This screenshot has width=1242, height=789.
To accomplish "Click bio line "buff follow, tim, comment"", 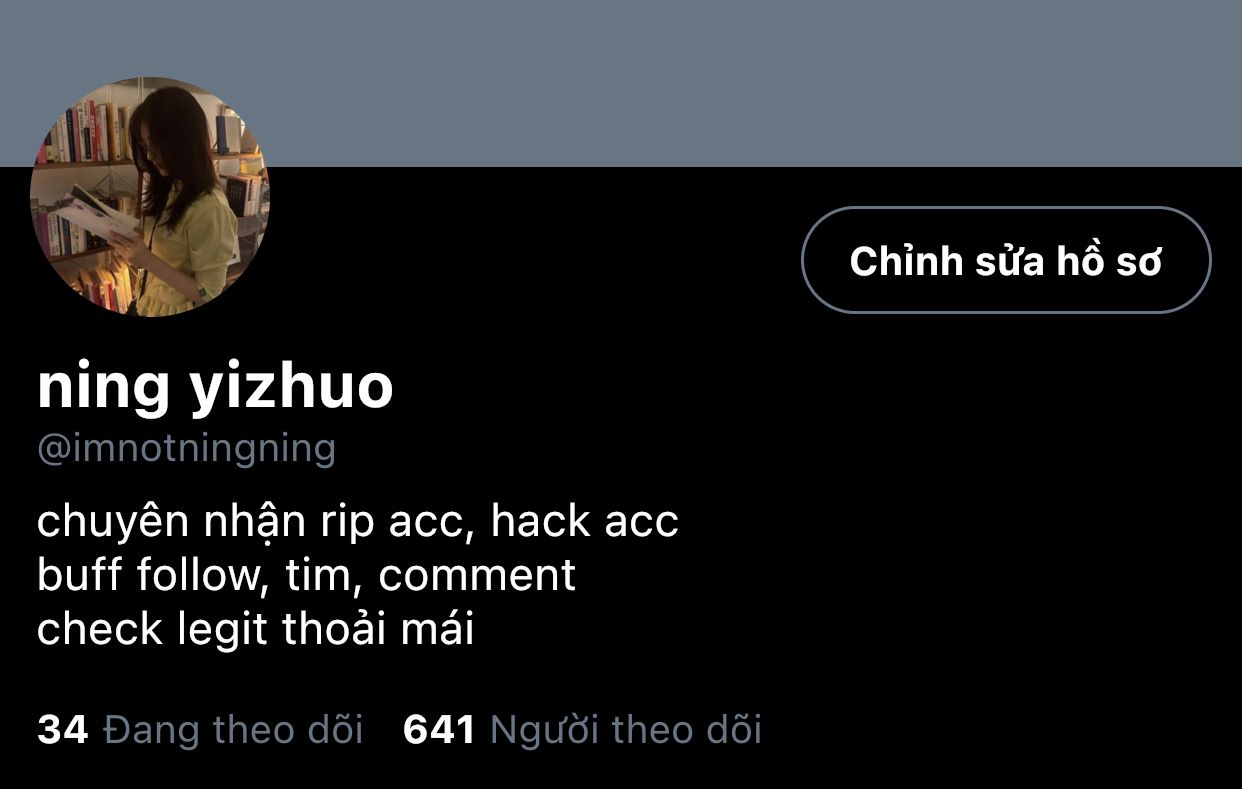I will (306, 577).
